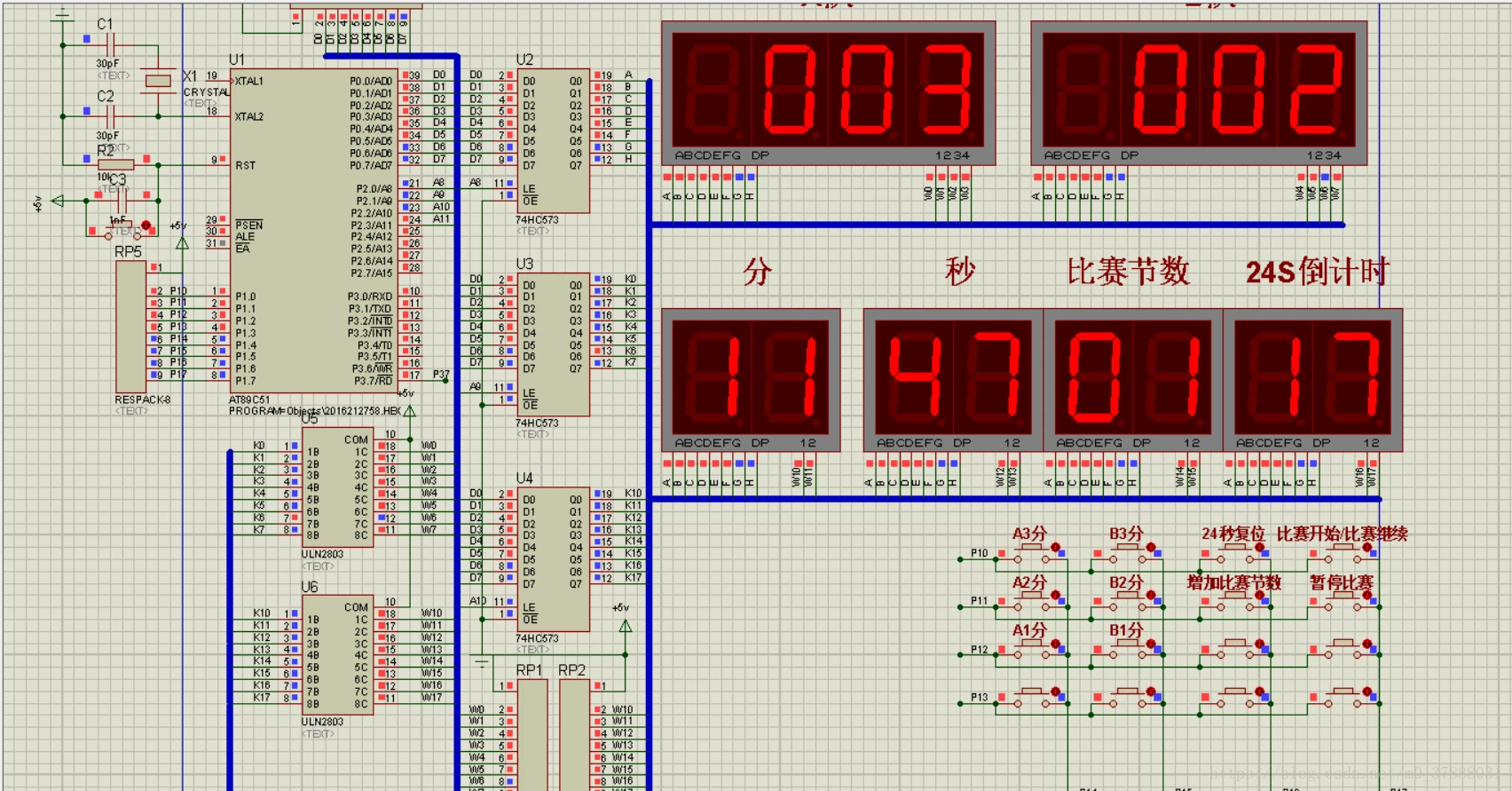Click the P13 net label beside keypad
The image size is (1512, 791).
pyautogui.click(x=979, y=698)
